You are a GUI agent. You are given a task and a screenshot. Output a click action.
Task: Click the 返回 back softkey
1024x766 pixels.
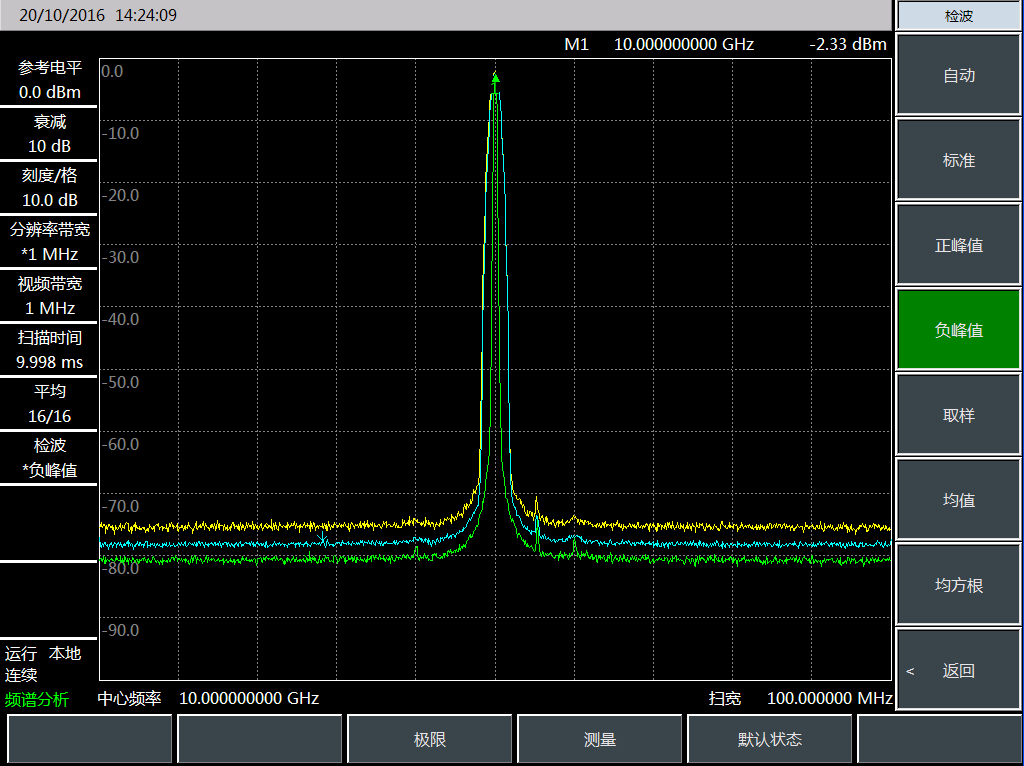click(x=958, y=671)
